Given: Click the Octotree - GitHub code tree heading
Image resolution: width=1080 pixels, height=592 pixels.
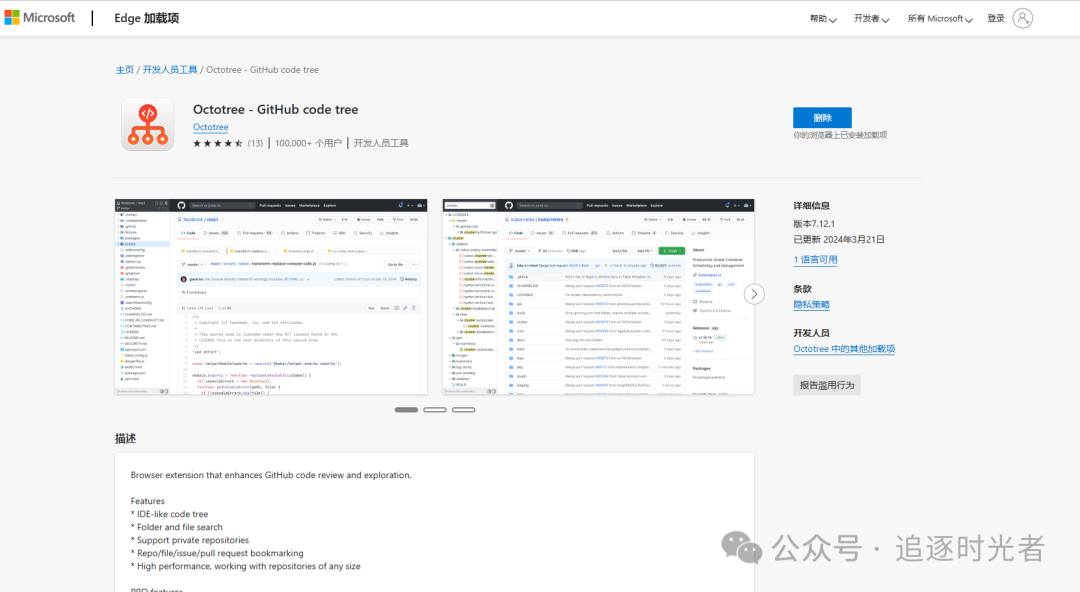Looking at the screenshot, I should [276, 110].
